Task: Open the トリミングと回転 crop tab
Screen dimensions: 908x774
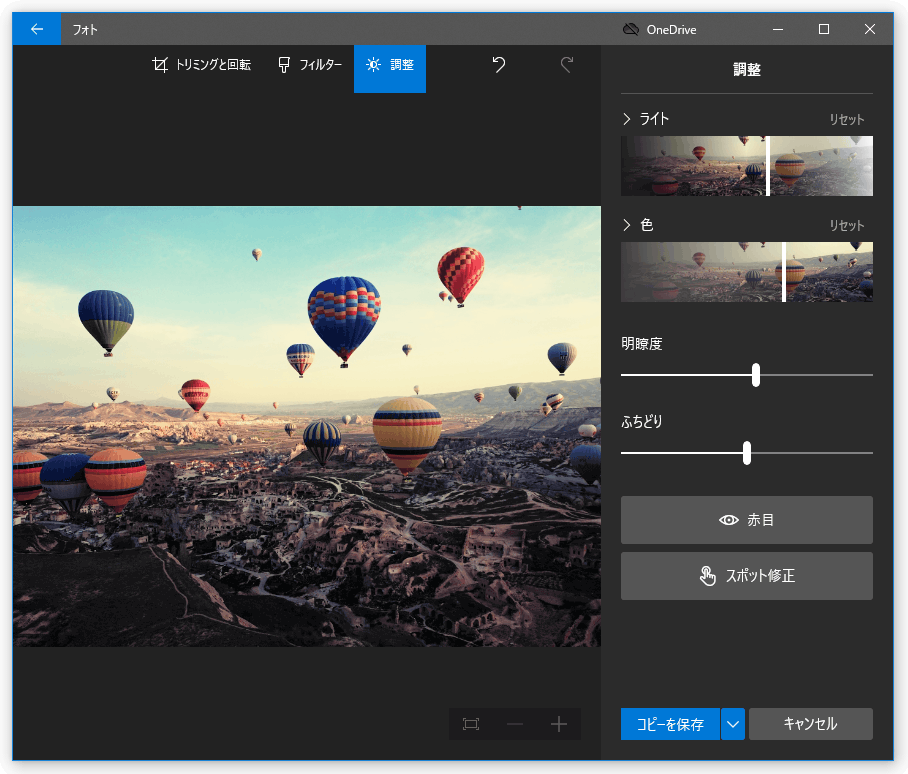Action: [202, 64]
